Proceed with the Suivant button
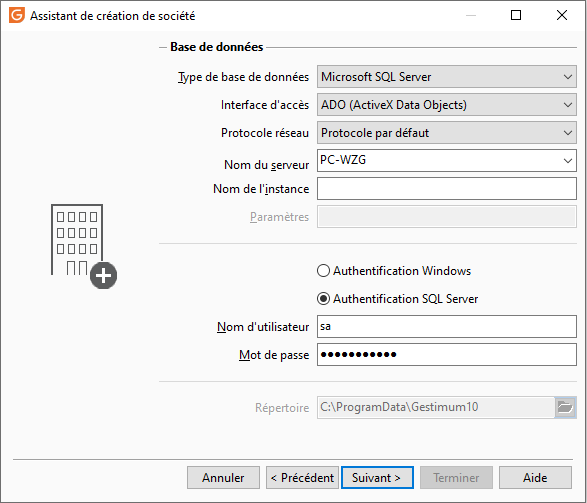587x503 pixels. [x=377, y=478]
